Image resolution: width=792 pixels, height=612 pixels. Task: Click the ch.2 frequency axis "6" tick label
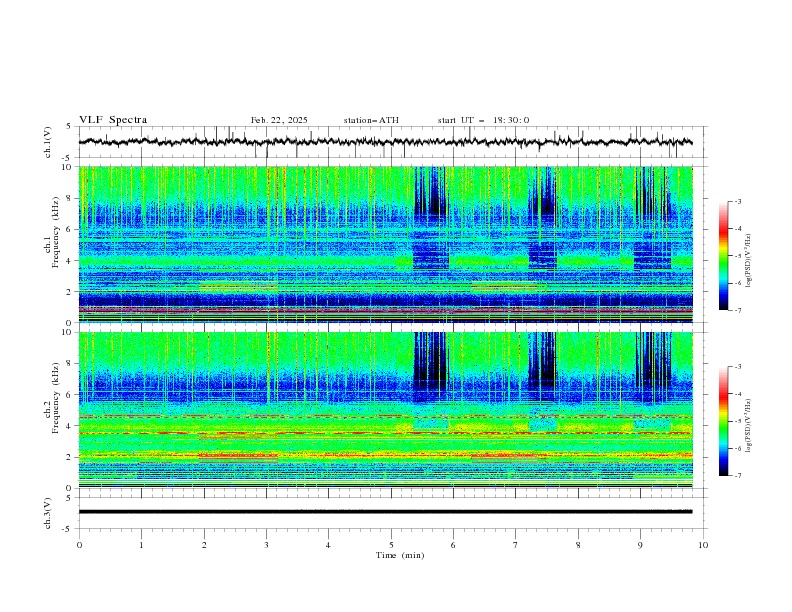point(70,394)
